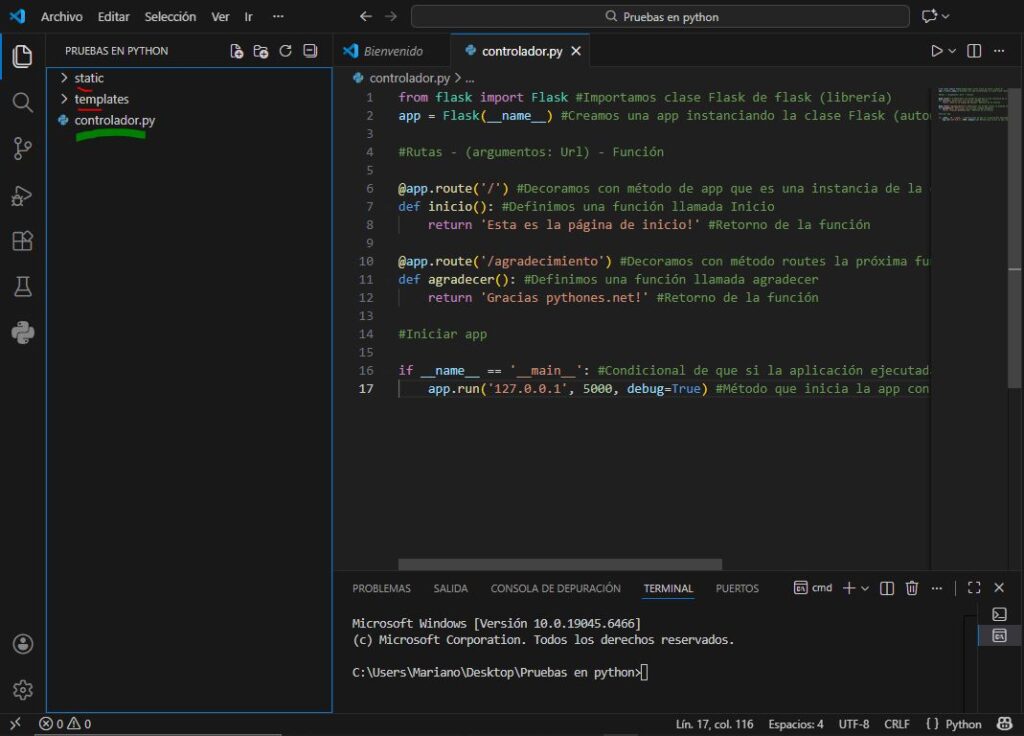The width and height of the screenshot is (1024, 736).
Task: Open the Search view in activity bar
Action: (22, 102)
